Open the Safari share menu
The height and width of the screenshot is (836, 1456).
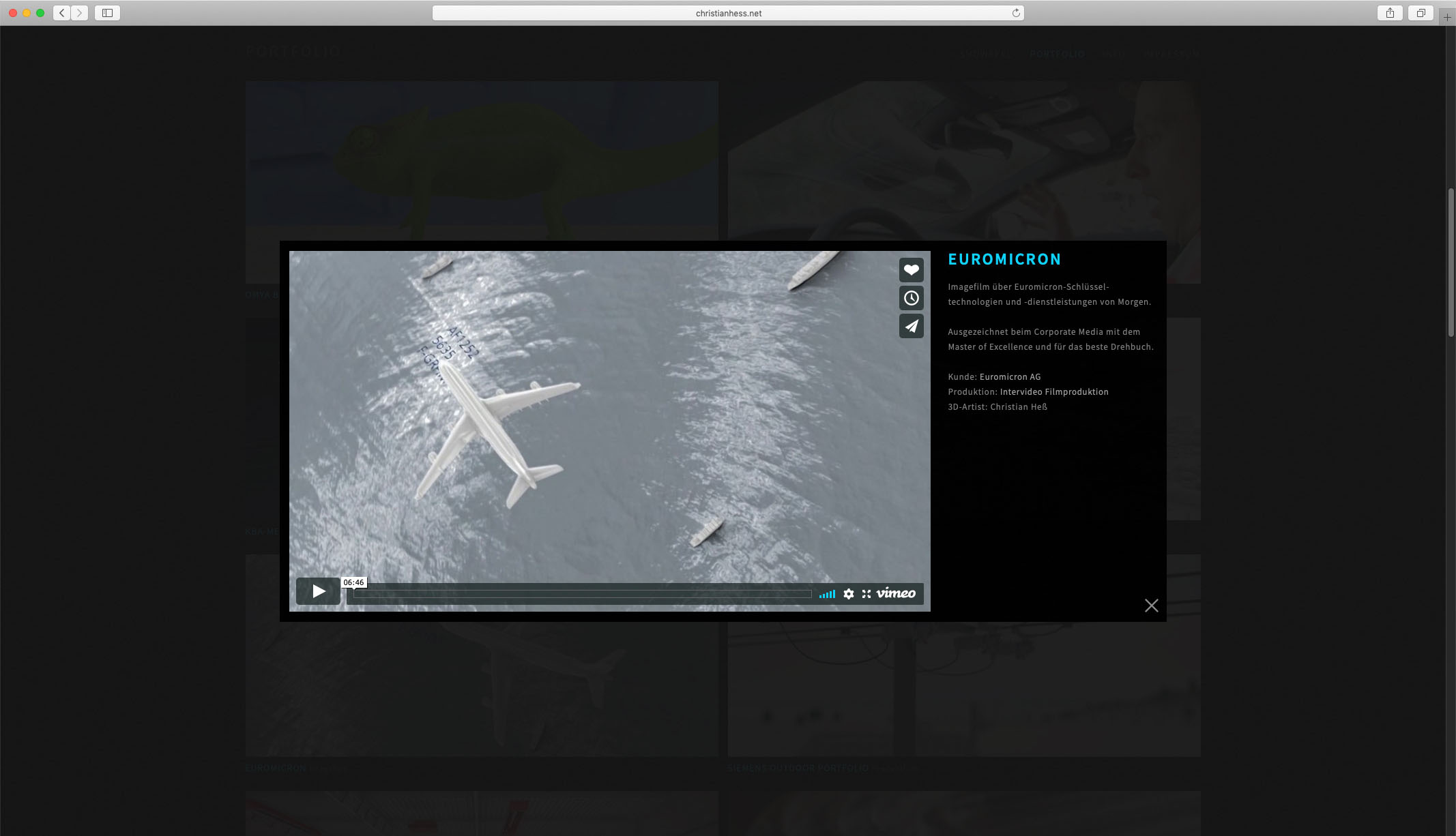click(x=1390, y=13)
